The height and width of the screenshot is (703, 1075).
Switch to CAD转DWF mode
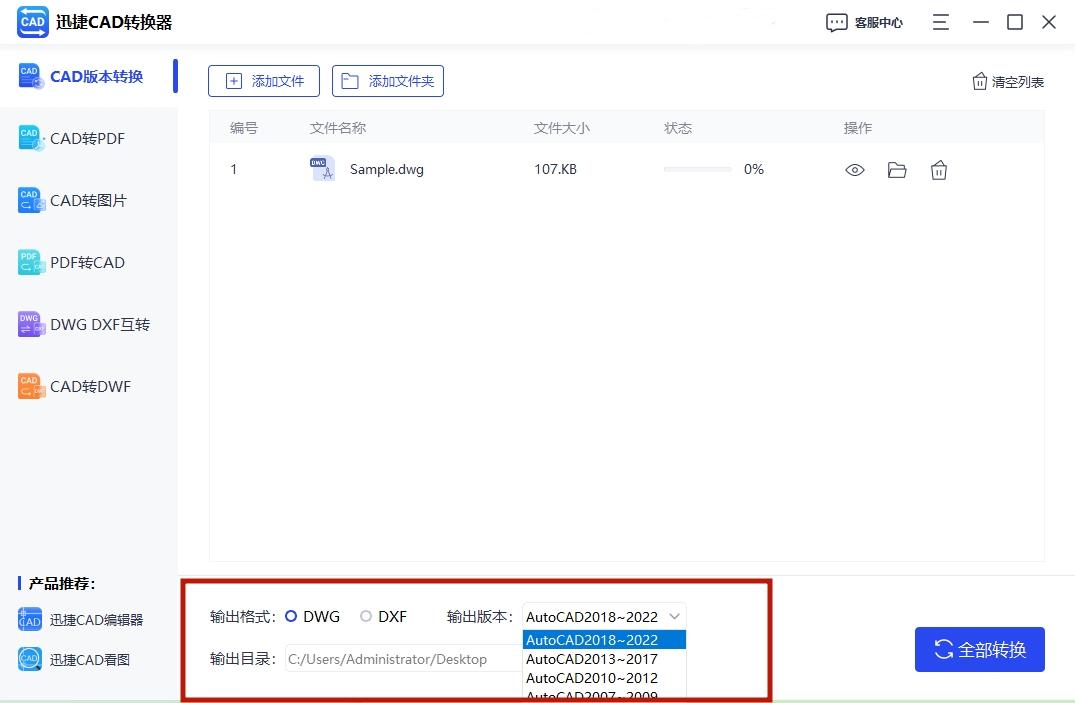point(89,386)
